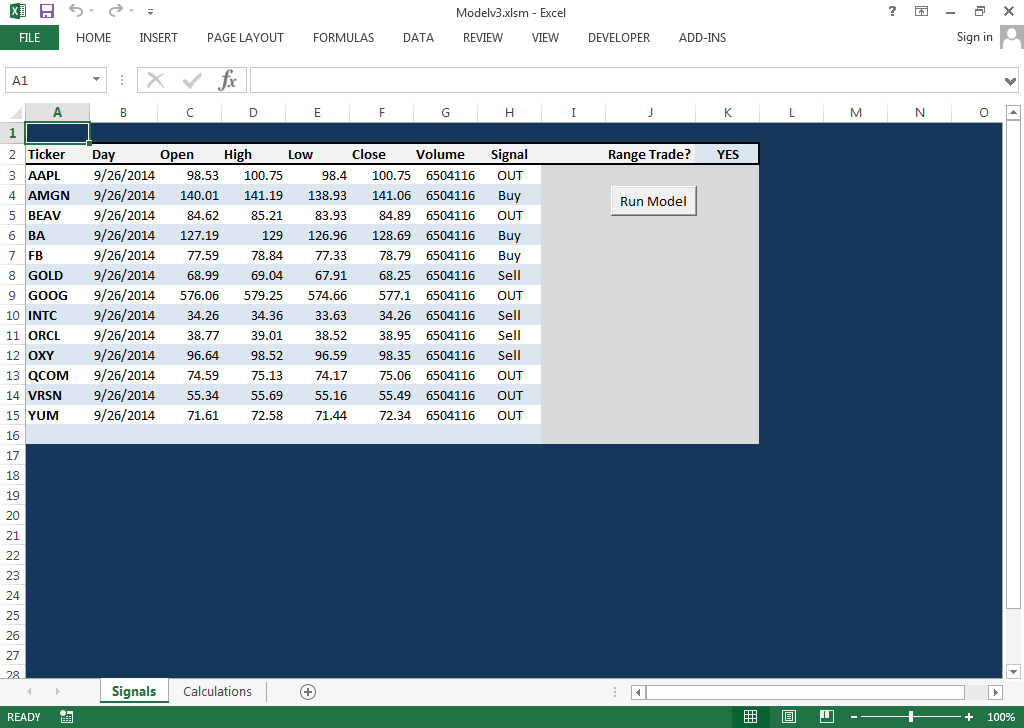This screenshot has width=1024, height=728.
Task: Open the FILE backstage tab
Action: 29,38
